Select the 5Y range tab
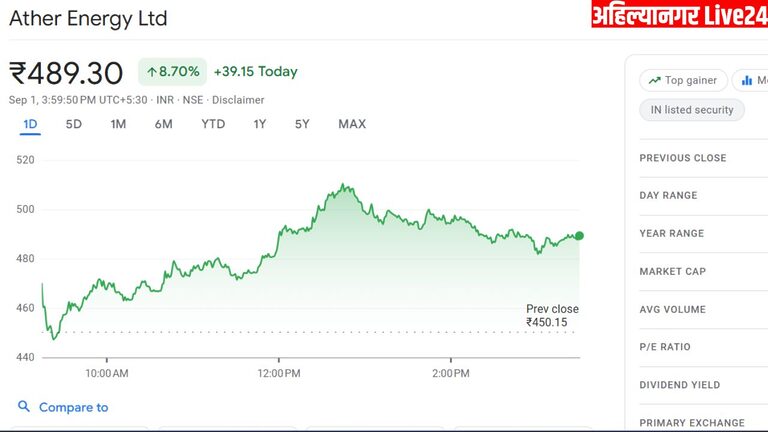 [x=302, y=124]
